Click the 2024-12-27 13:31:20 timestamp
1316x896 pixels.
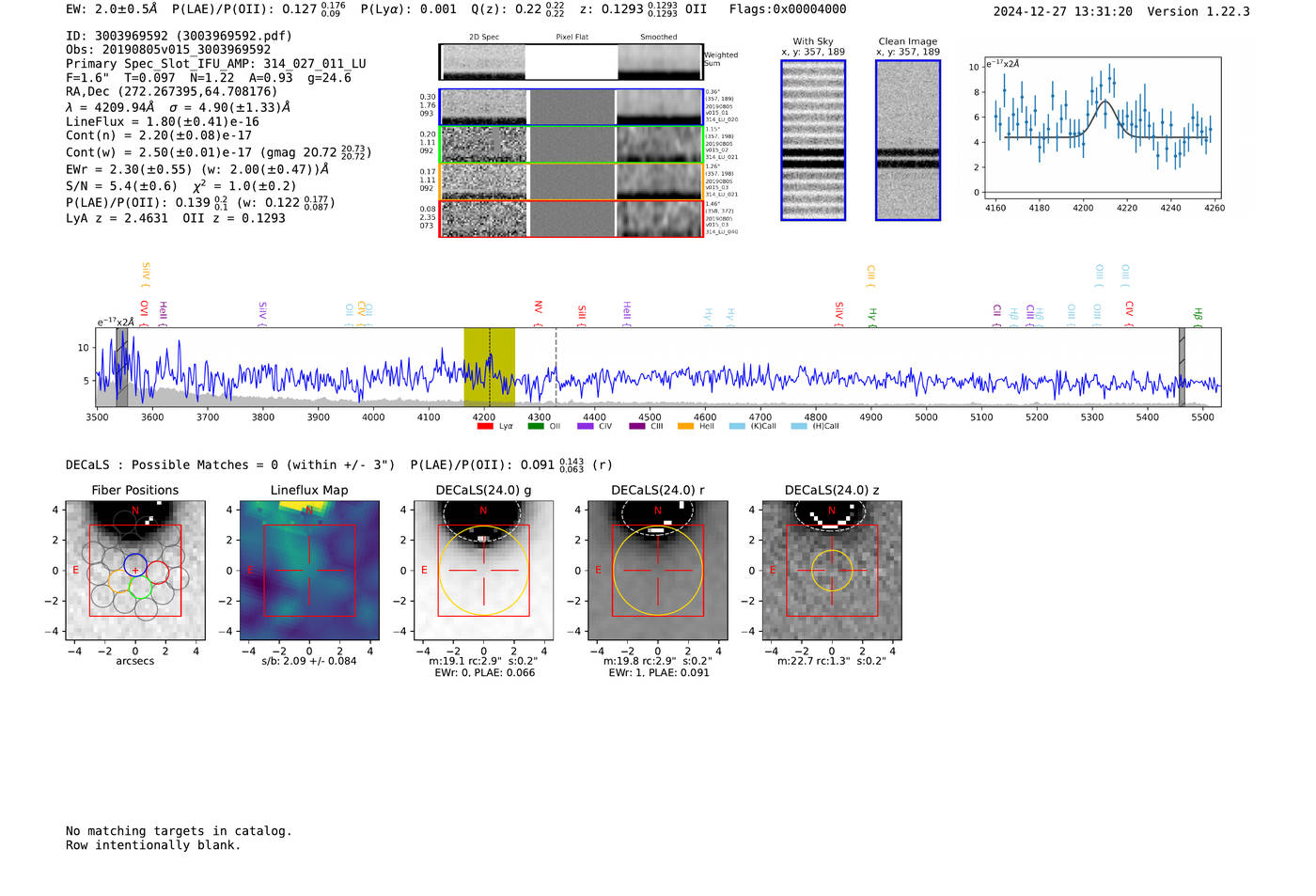(x=1063, y=11)
